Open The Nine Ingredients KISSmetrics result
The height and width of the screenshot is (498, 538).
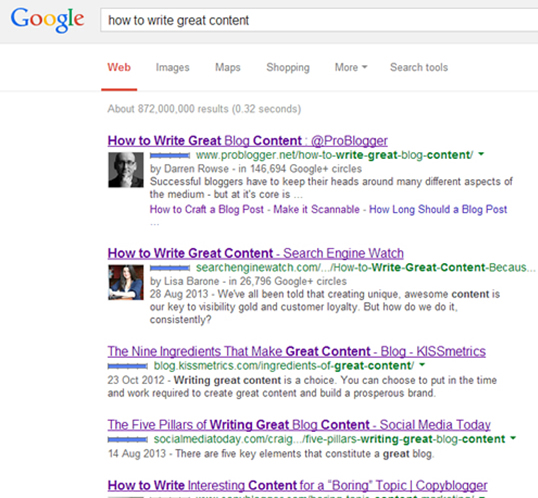pos(297,351)
